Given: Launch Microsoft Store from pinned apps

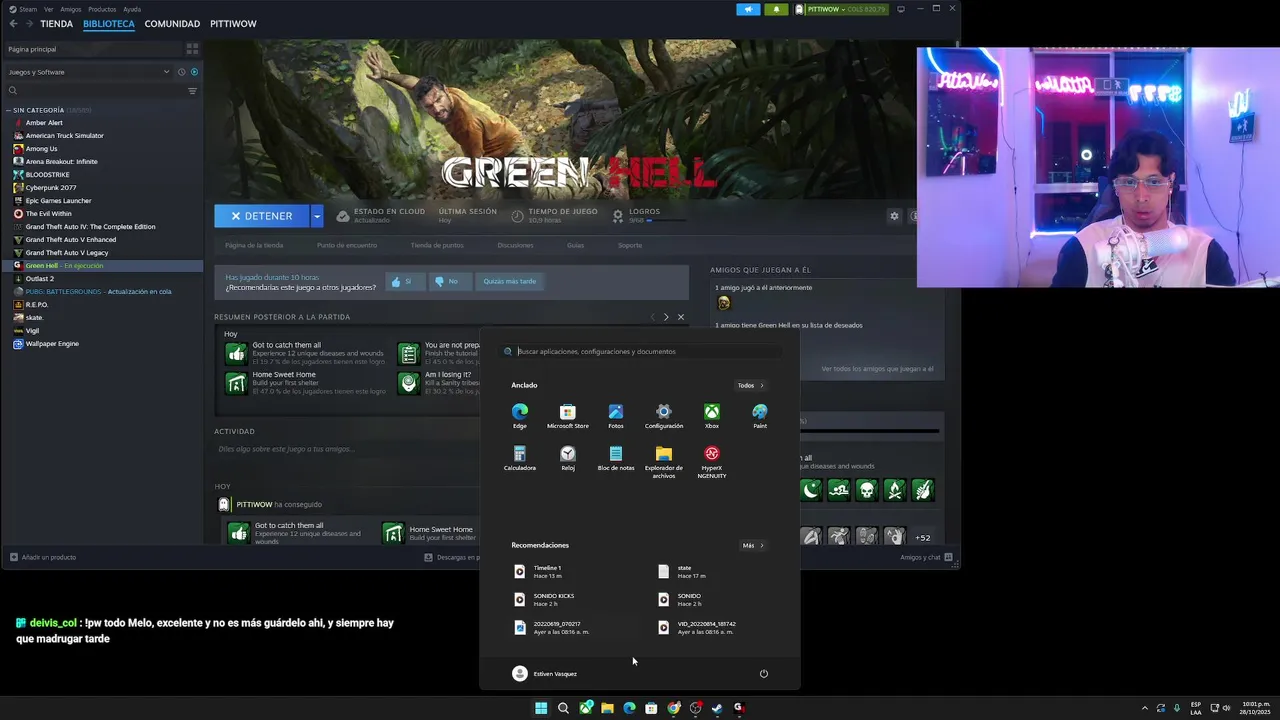Looking at the screenshot, I should (x=568, y=416).
